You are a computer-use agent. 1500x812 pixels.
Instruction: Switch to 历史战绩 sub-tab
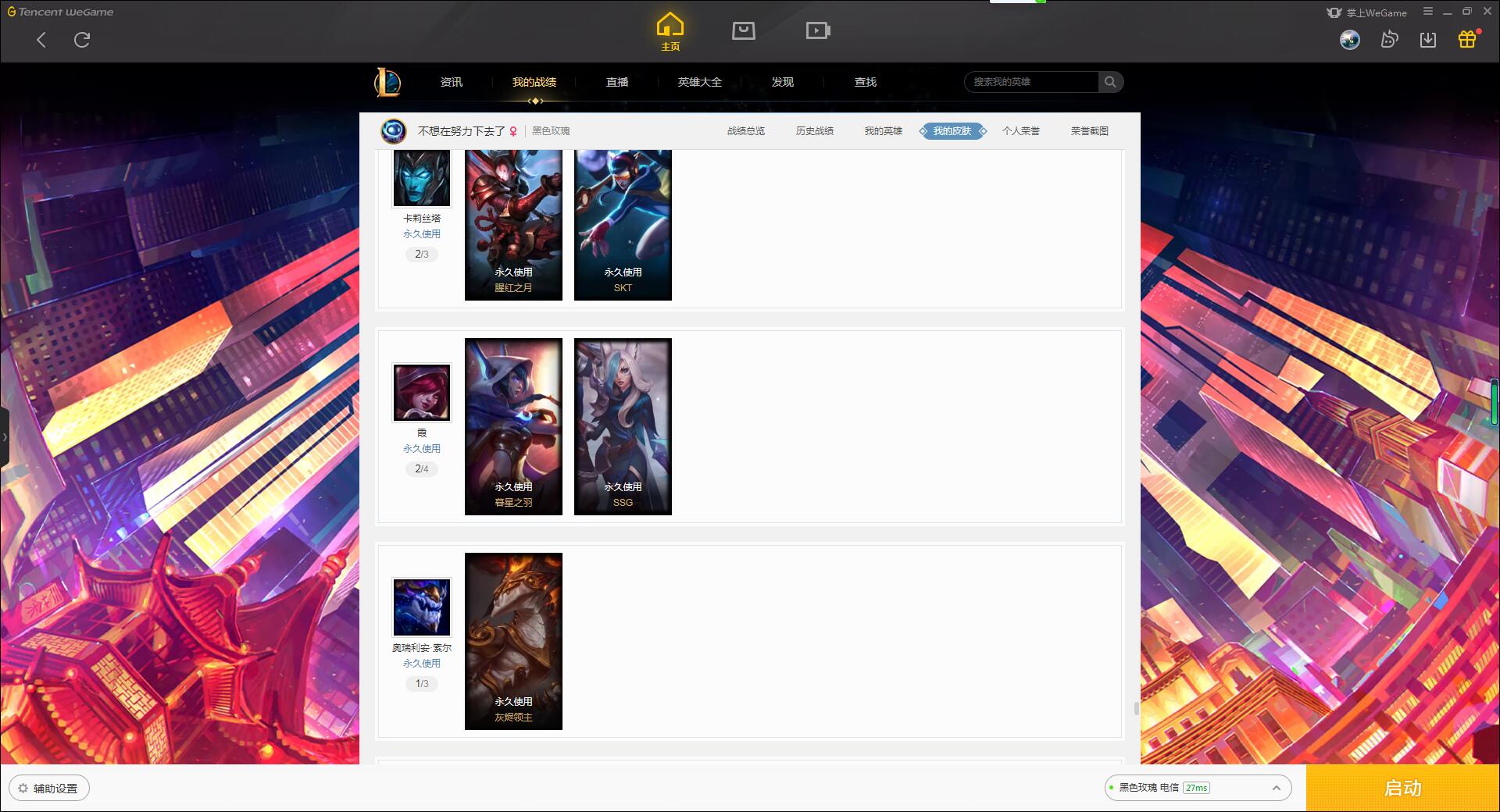pyautogui.click(x=815, y=131)
